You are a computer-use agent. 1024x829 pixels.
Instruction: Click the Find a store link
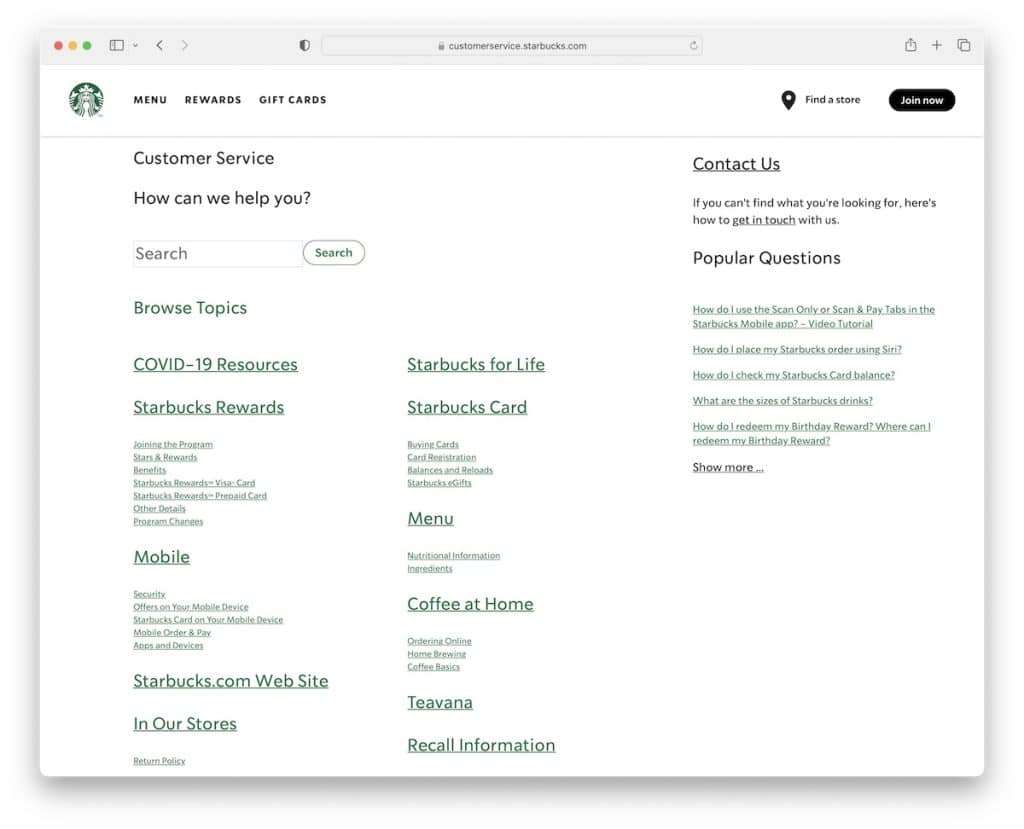(x=833, y=100)
